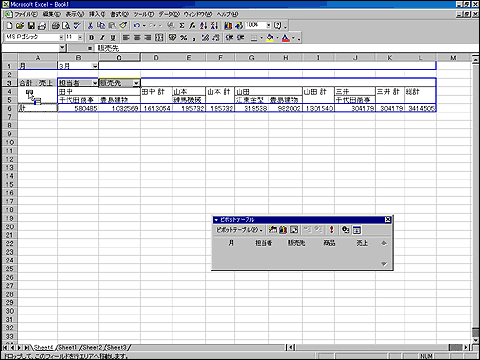Screen dimensions: 480x360
Task: Open the ファイル menu
Action: coord(26,14)
